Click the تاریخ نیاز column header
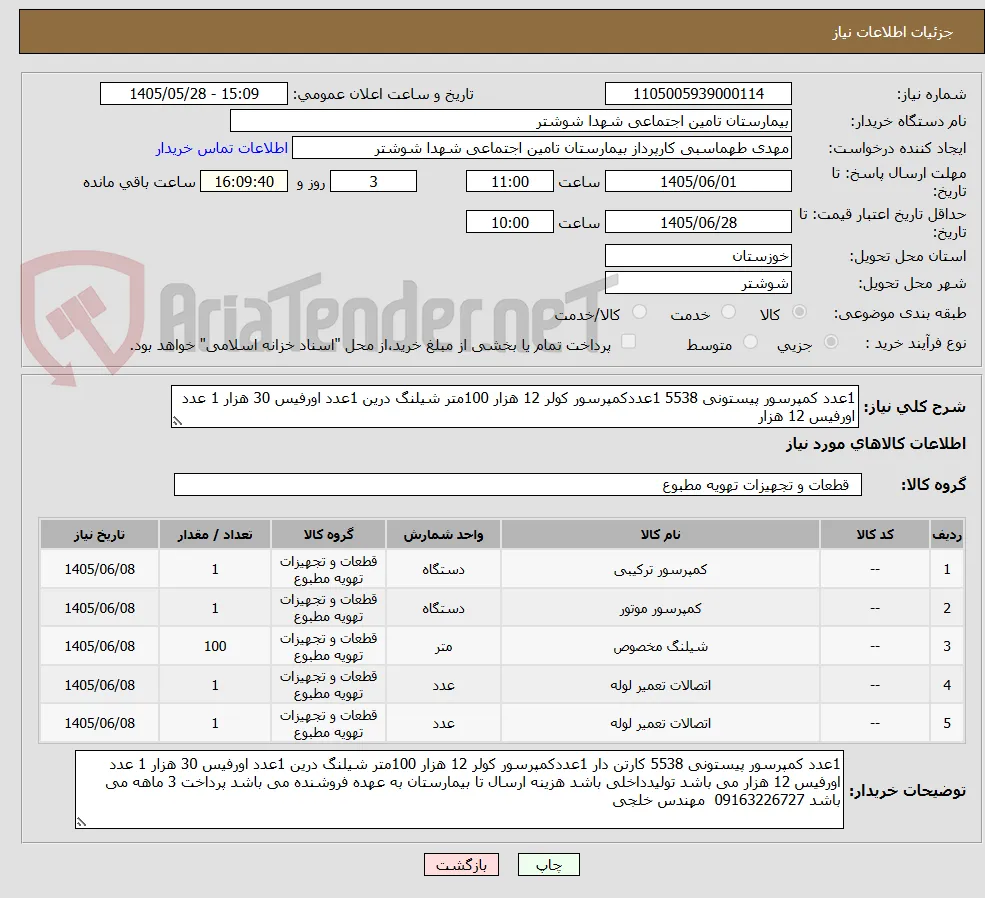 (99, 534)
